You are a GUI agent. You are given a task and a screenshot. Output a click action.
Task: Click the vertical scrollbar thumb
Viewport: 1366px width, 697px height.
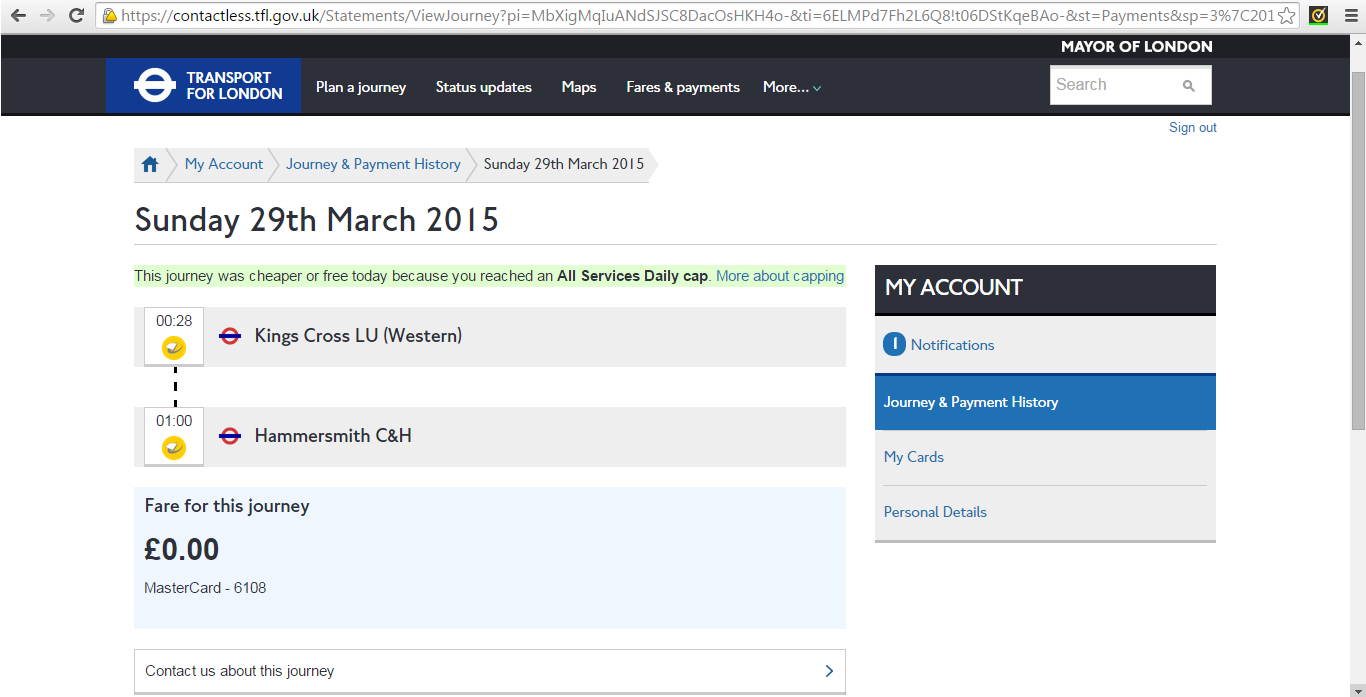[x=1358, y=250]
